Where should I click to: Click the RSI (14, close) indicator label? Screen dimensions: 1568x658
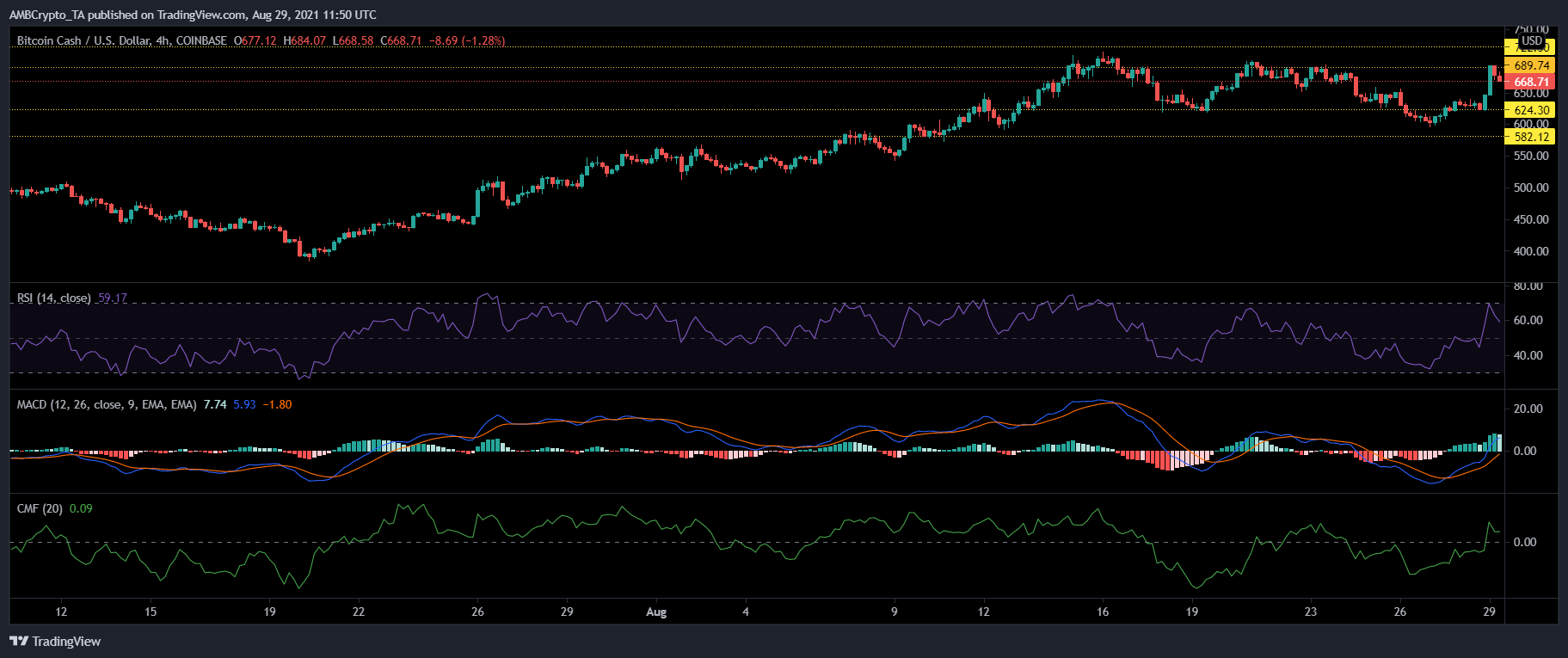tap(53, 298)
